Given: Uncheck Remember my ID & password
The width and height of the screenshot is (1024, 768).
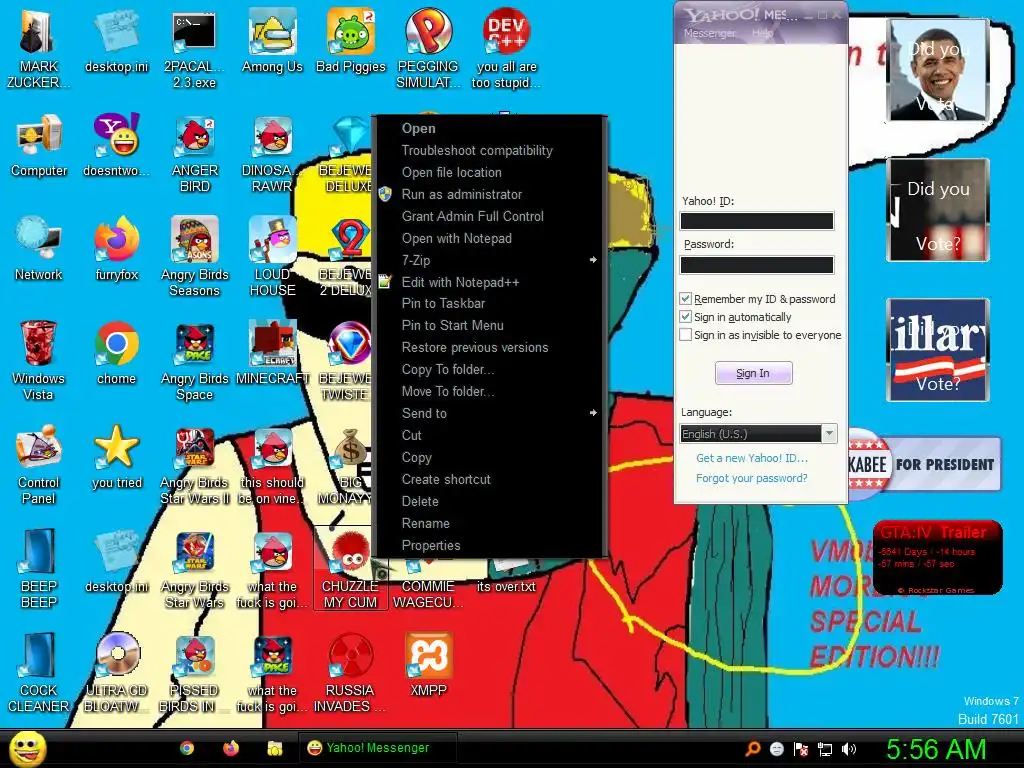Looking at the screenshot, I should [x=686, y=299].
